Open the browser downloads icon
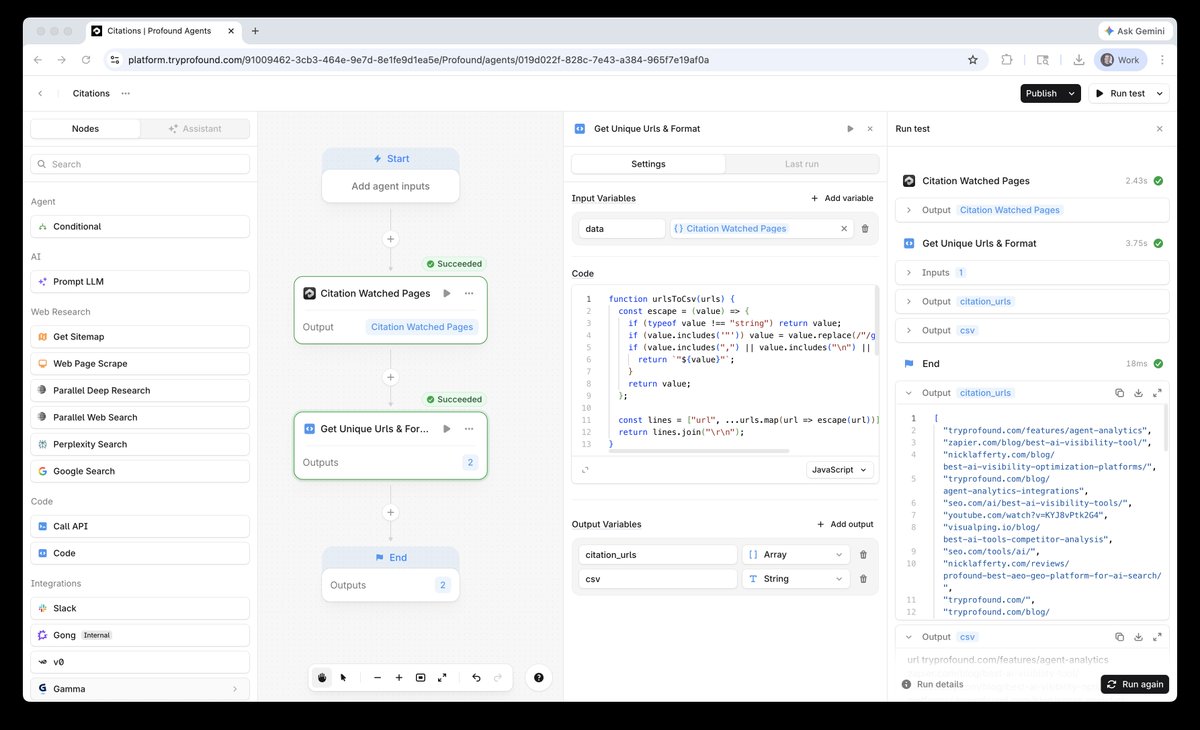The height and width of the screenshot is (730, 1200). click(x=1079, y=60)
